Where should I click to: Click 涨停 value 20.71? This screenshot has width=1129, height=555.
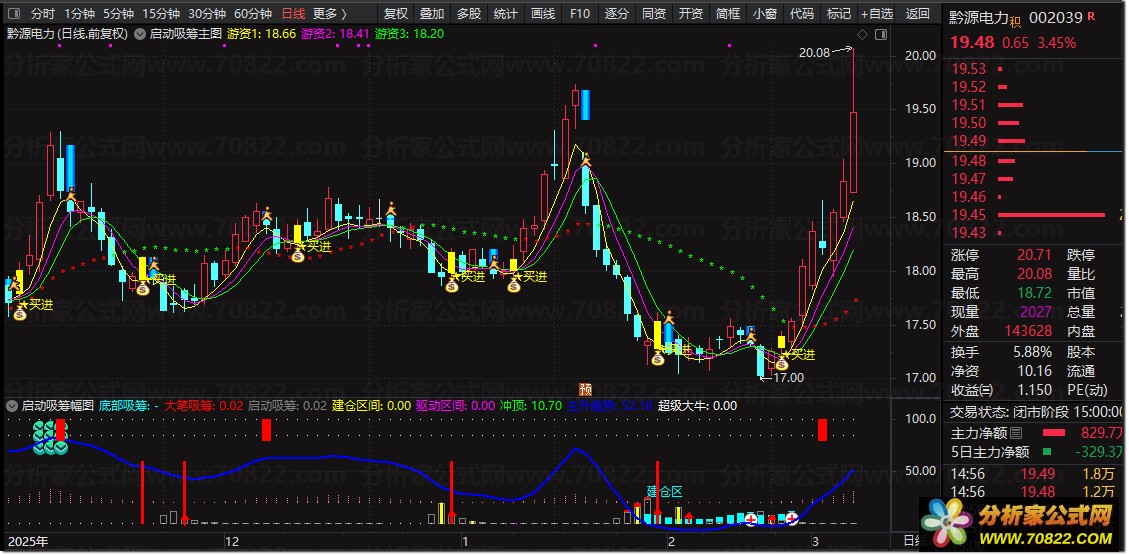(x=1035, y=255)
